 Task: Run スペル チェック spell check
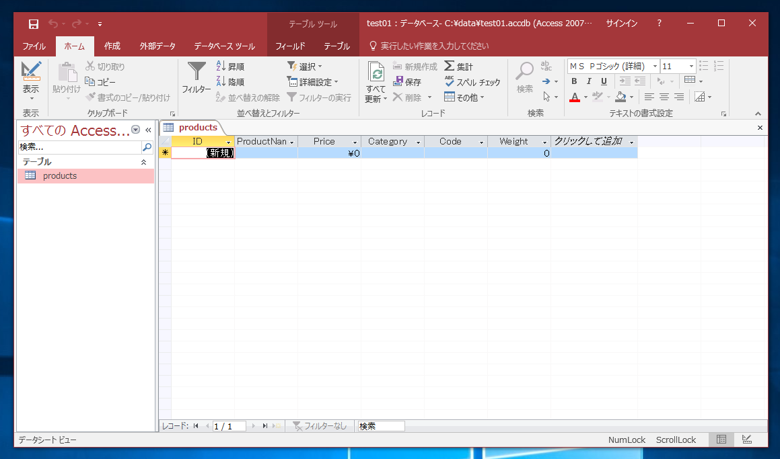click(x=473, y=82)
